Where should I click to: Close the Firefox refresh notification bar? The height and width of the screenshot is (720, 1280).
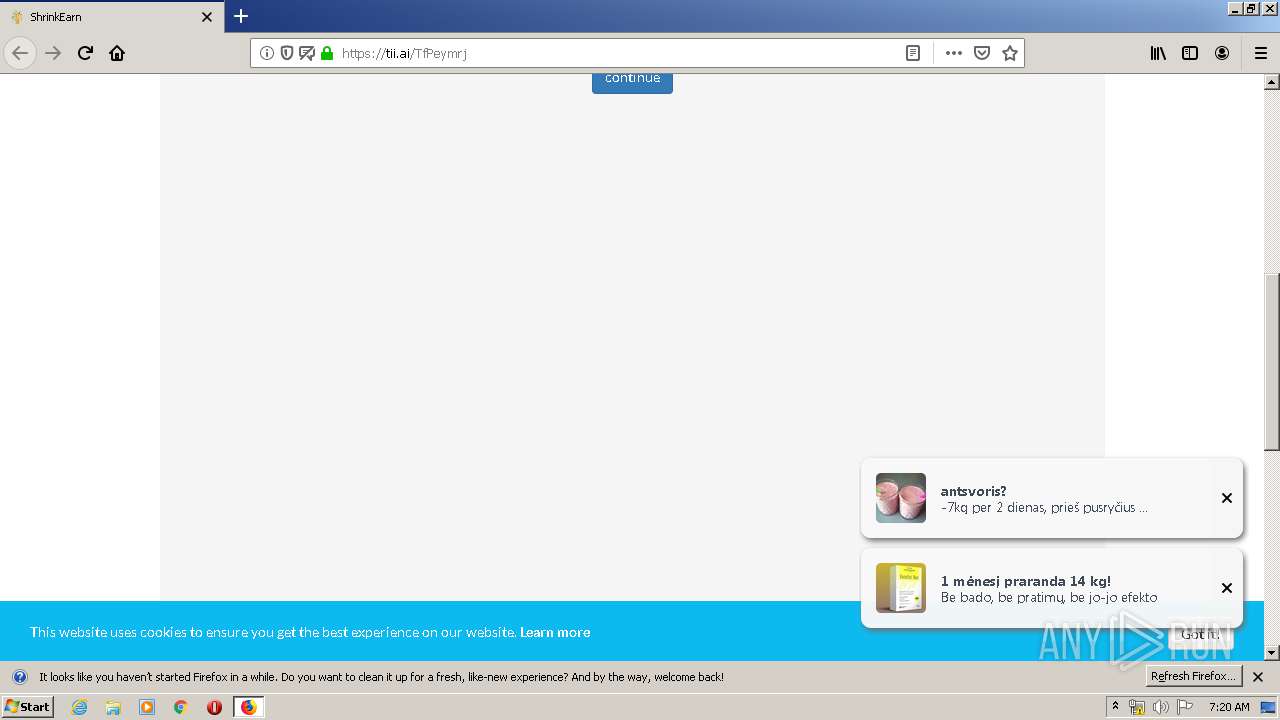tap(1258, 677)
